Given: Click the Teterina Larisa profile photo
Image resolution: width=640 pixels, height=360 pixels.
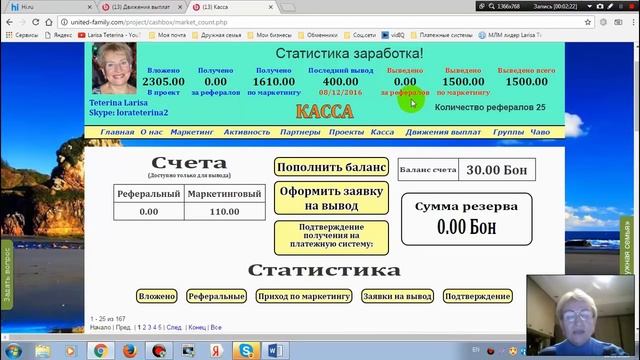Looking at the screenshot, I should click(114, 68).
